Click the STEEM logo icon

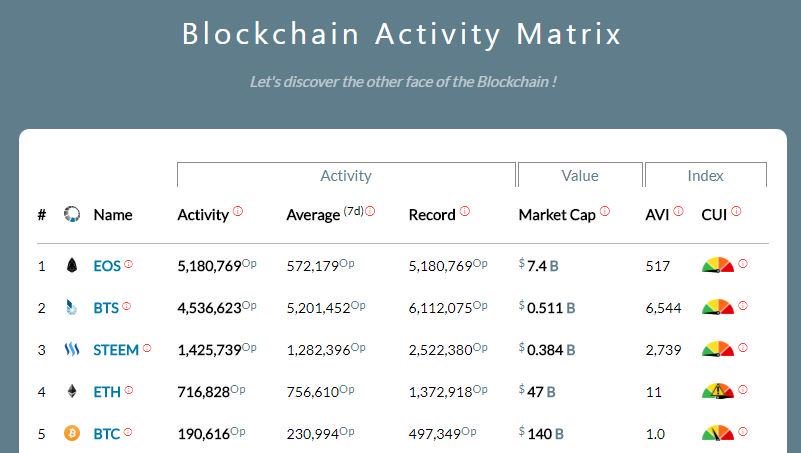coord(72,349)
